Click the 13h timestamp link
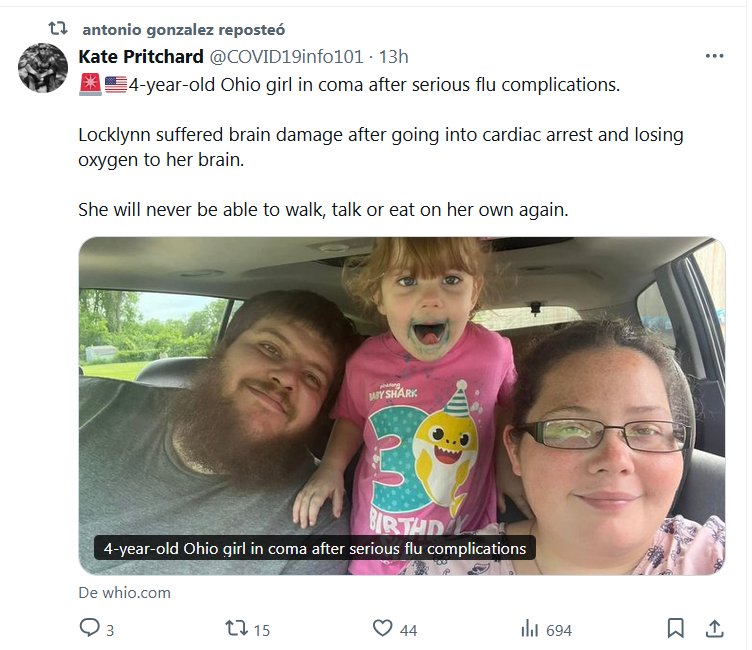Screen dimensions: 752x650 coord(393,57)
